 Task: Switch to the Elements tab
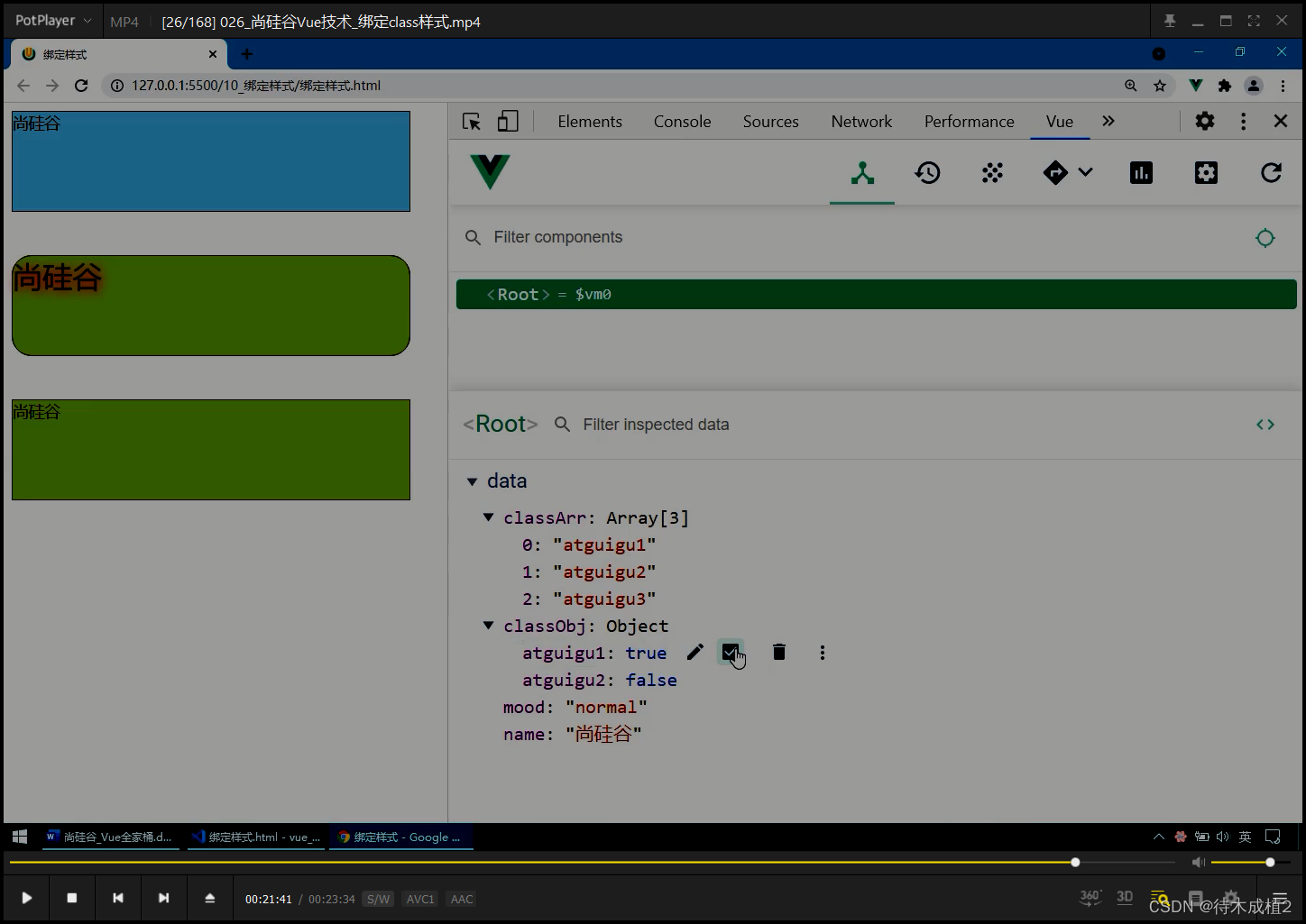590,122
